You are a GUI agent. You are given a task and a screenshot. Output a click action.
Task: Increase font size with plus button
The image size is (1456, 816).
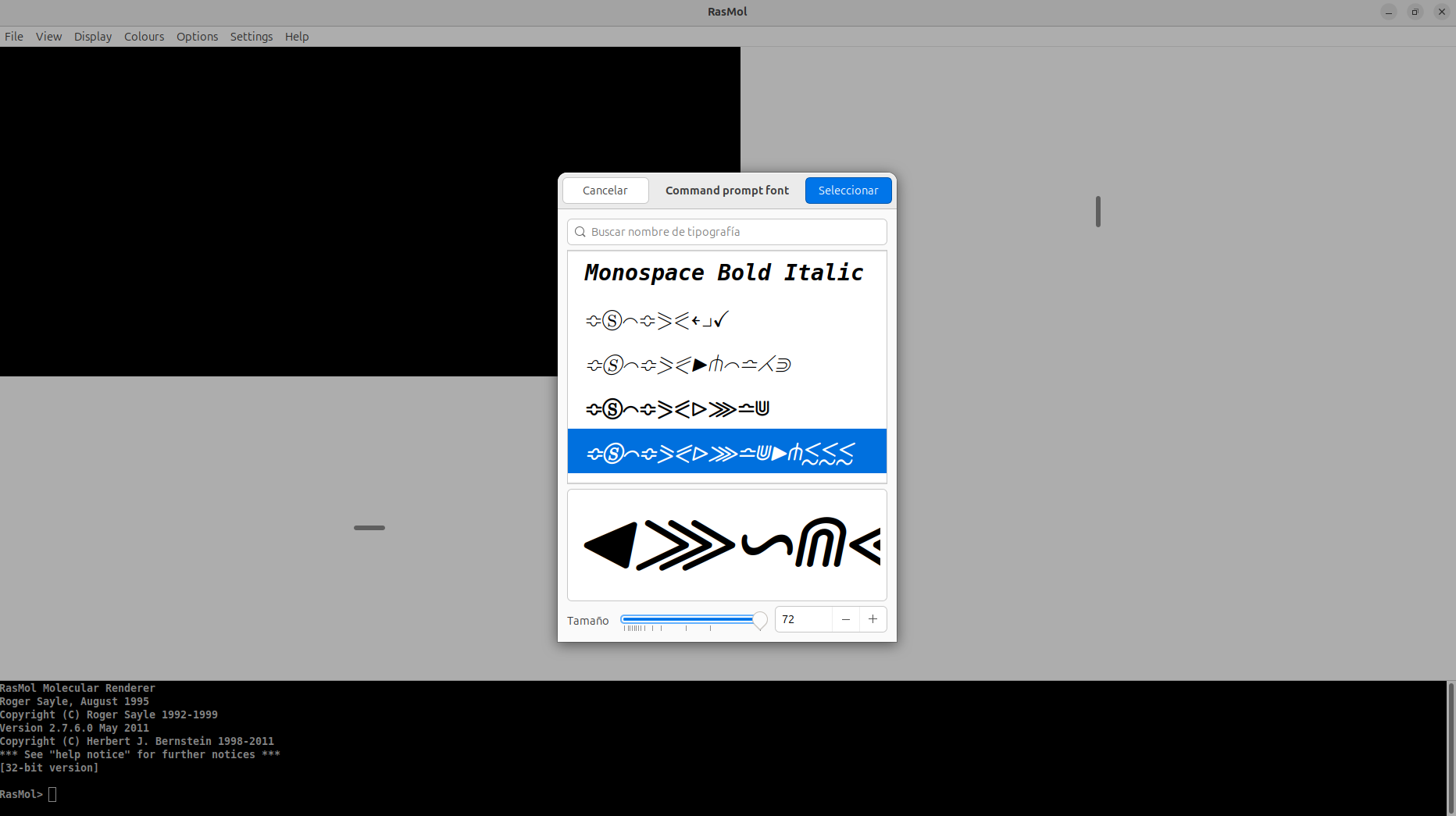click(x=873, y=619)
